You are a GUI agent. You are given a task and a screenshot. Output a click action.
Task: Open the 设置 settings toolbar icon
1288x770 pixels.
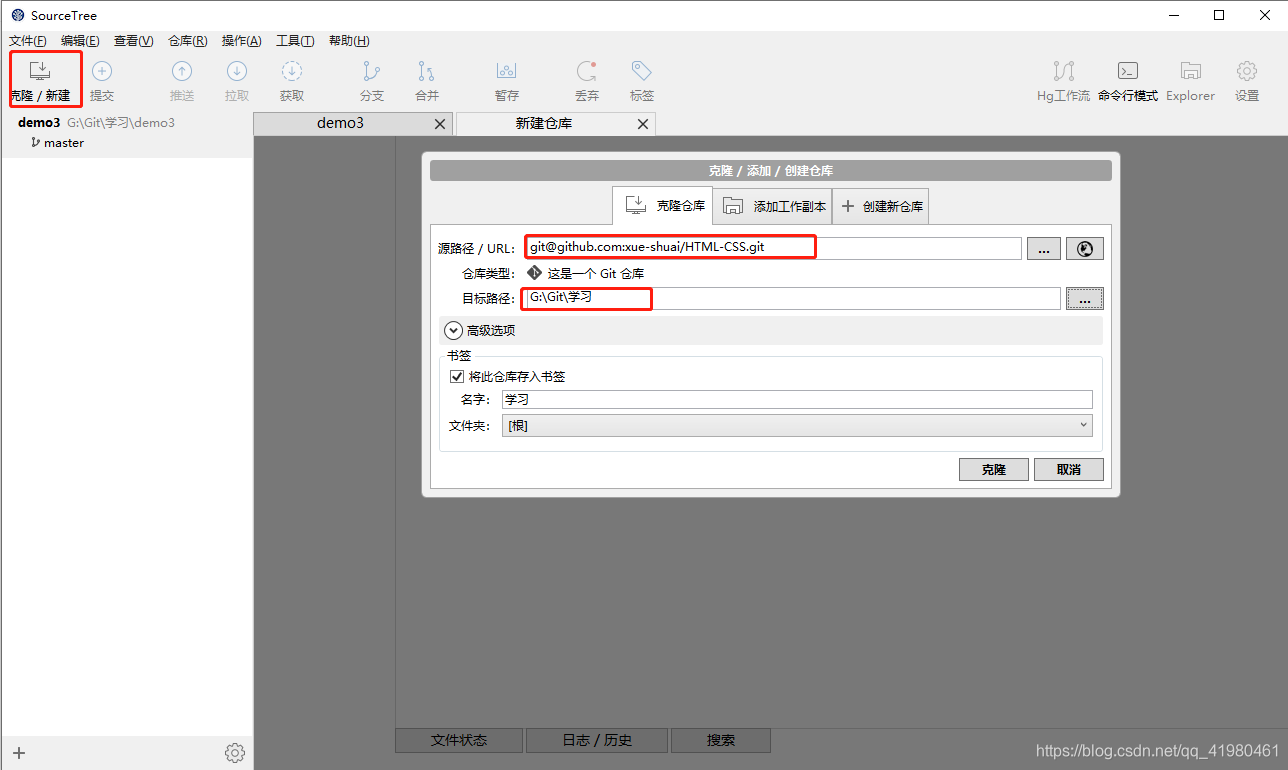pos(1247,71)
